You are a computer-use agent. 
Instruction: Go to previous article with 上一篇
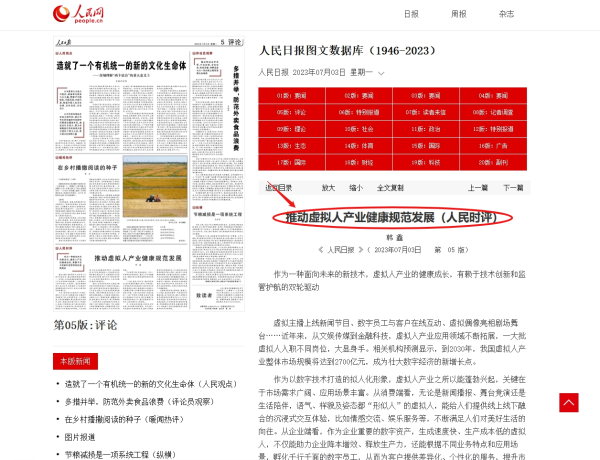[478, 187]
